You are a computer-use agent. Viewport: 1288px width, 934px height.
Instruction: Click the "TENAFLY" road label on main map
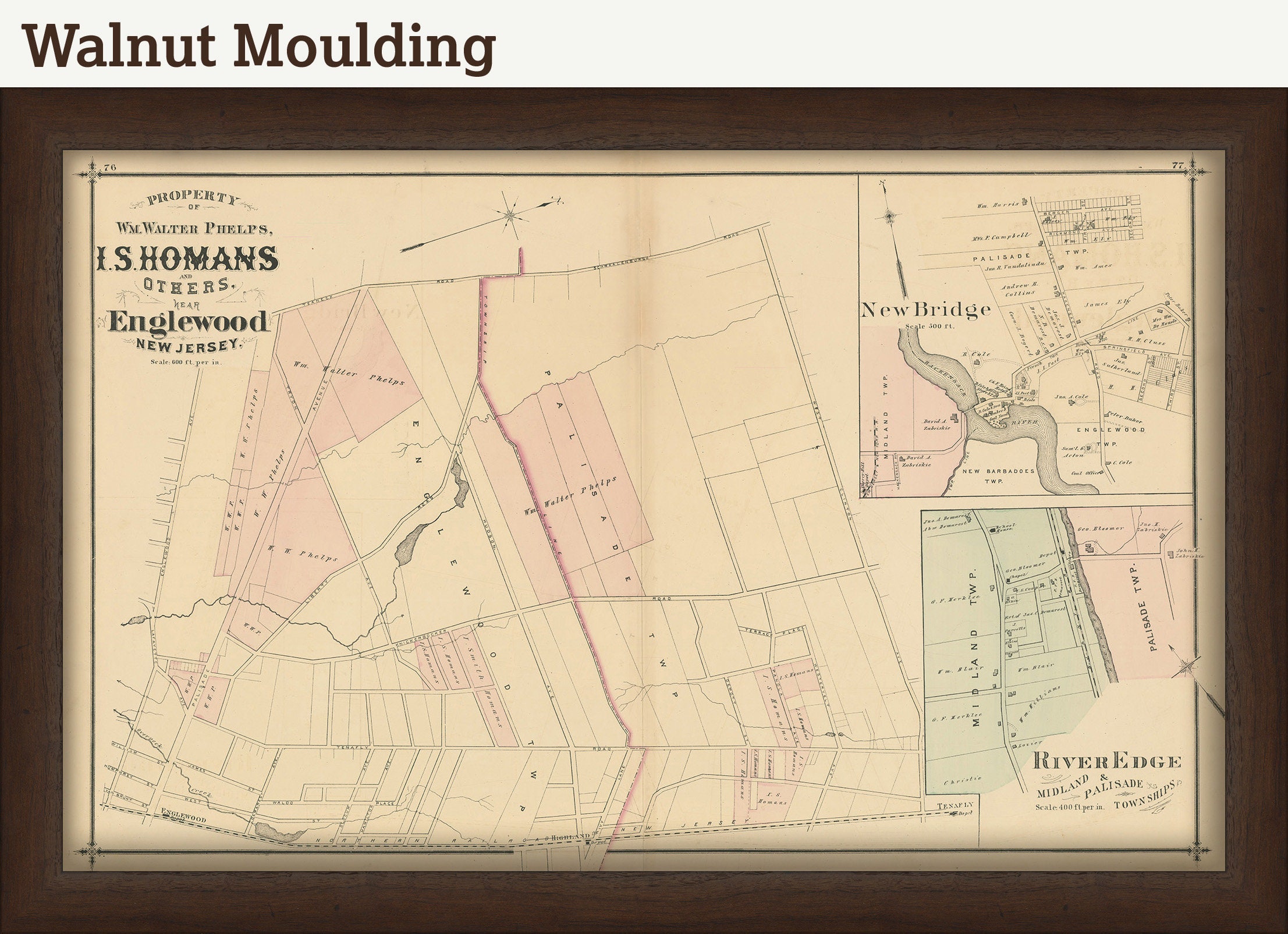354,748
